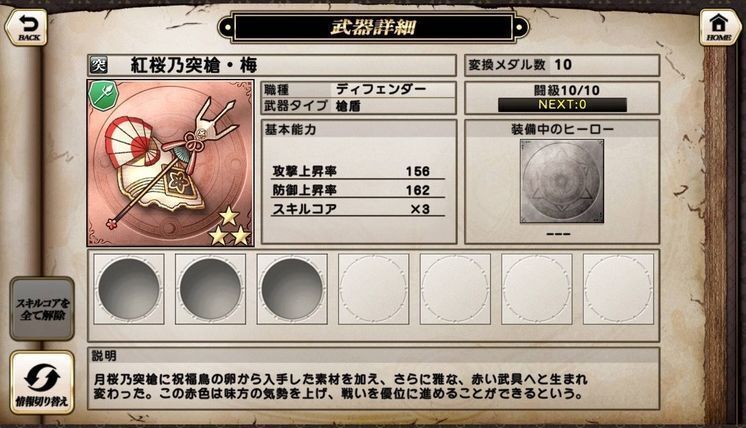Click the green spear class badge
The image size is (746, 428).
point(103,96)
